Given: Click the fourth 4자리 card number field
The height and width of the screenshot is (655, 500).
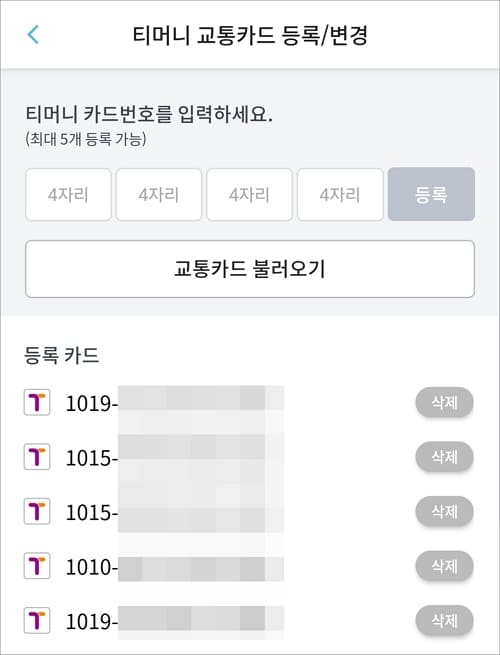Looking at the screenshot, I should [x=340, y=195].
